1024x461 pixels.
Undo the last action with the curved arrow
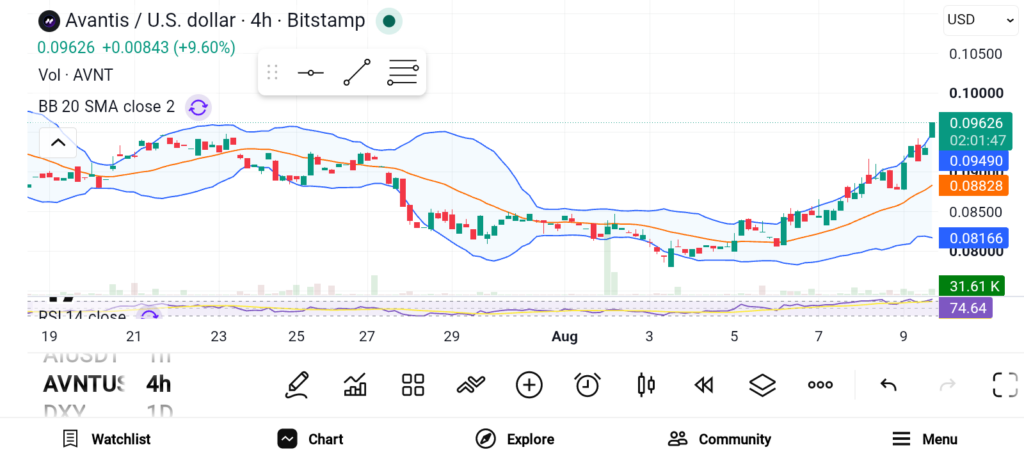click(x=888, y=385)
